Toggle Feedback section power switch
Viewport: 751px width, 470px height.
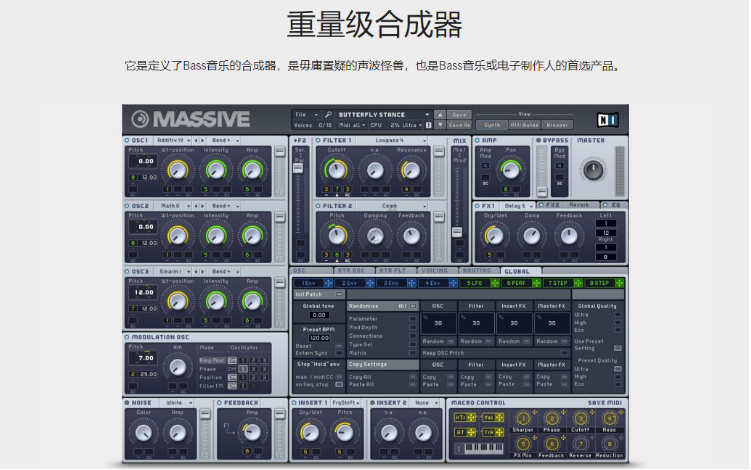pyautogui.click(x=219, y=403)
